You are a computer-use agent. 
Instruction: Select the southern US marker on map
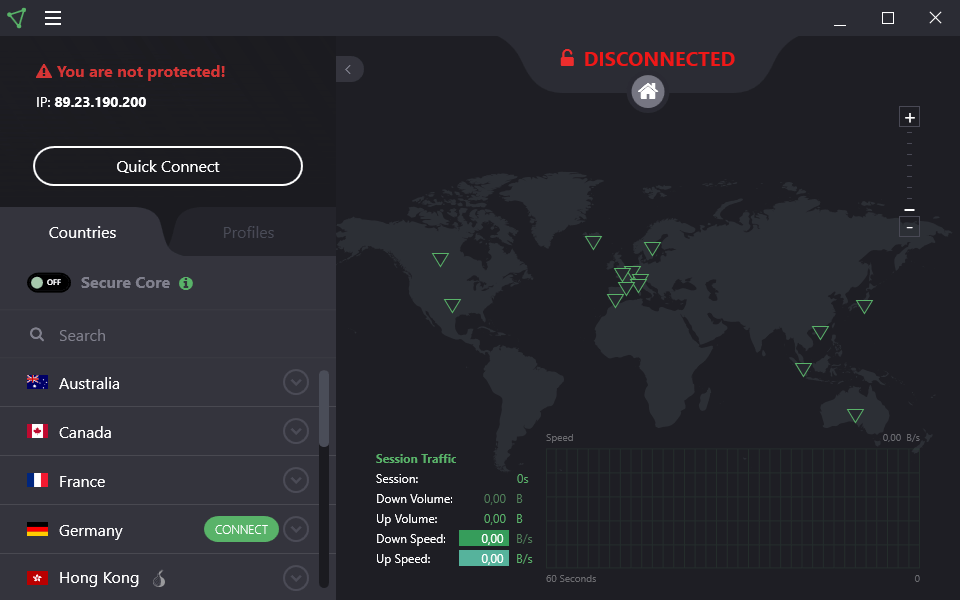click(x=452, y=305)
